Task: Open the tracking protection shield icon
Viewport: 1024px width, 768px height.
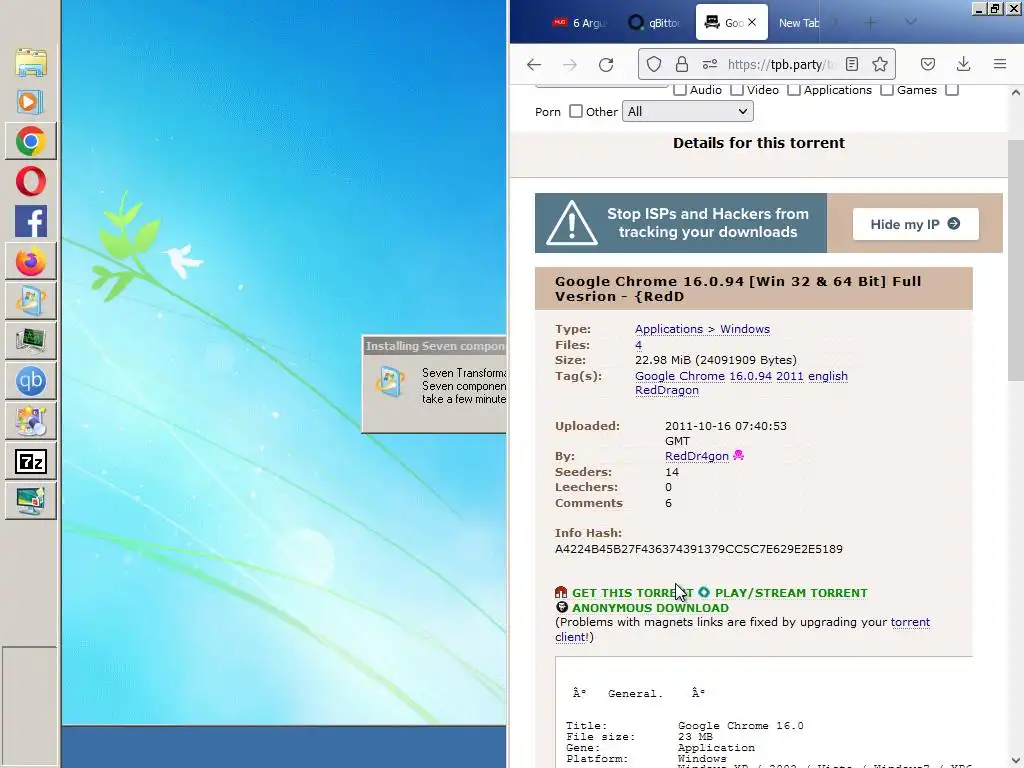Action: (x=654, y=64)
